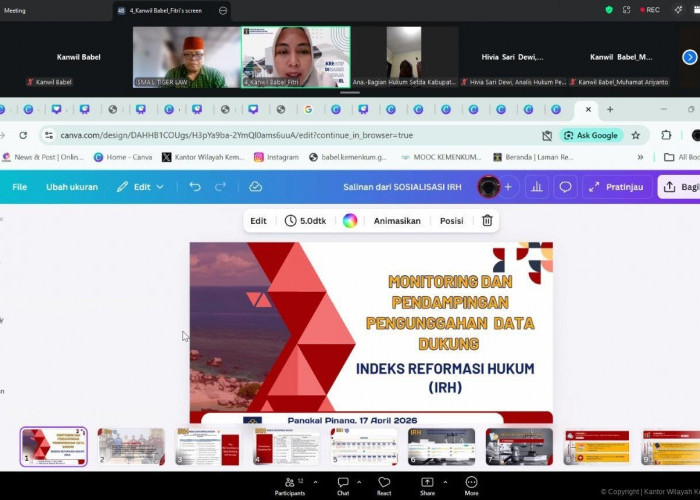
Task: Click the browser address bar URL
Action: 237,135
